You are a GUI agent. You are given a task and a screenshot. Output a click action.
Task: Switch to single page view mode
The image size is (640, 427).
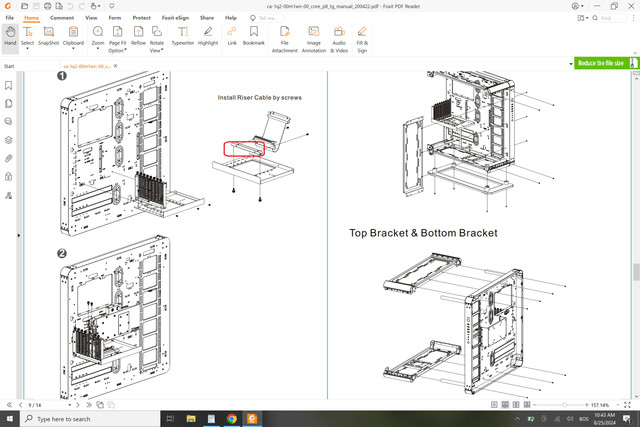(x=494, y=405)
